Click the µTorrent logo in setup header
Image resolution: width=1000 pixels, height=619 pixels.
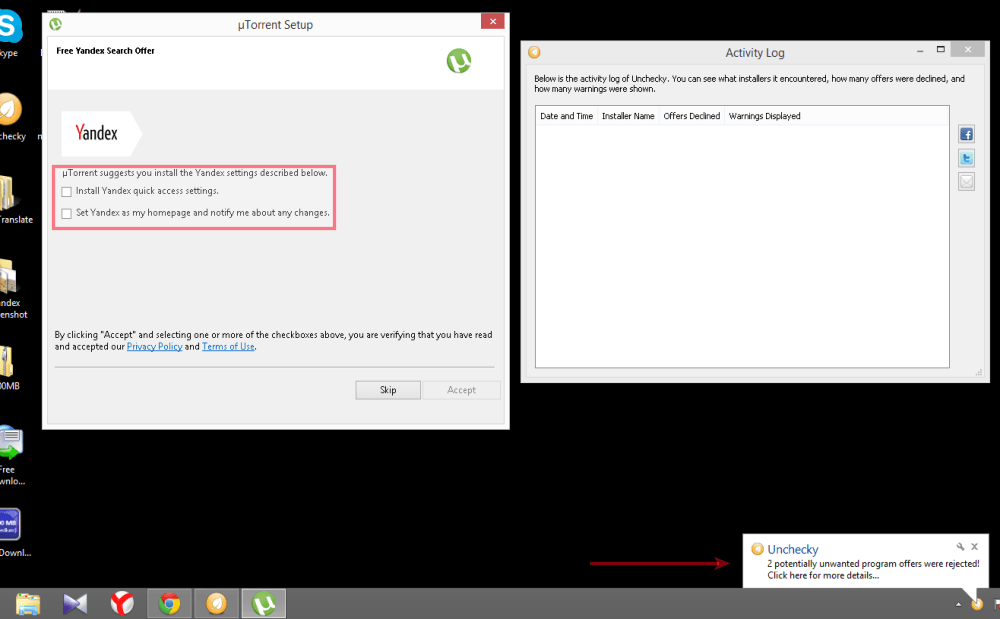click(459, 61)
